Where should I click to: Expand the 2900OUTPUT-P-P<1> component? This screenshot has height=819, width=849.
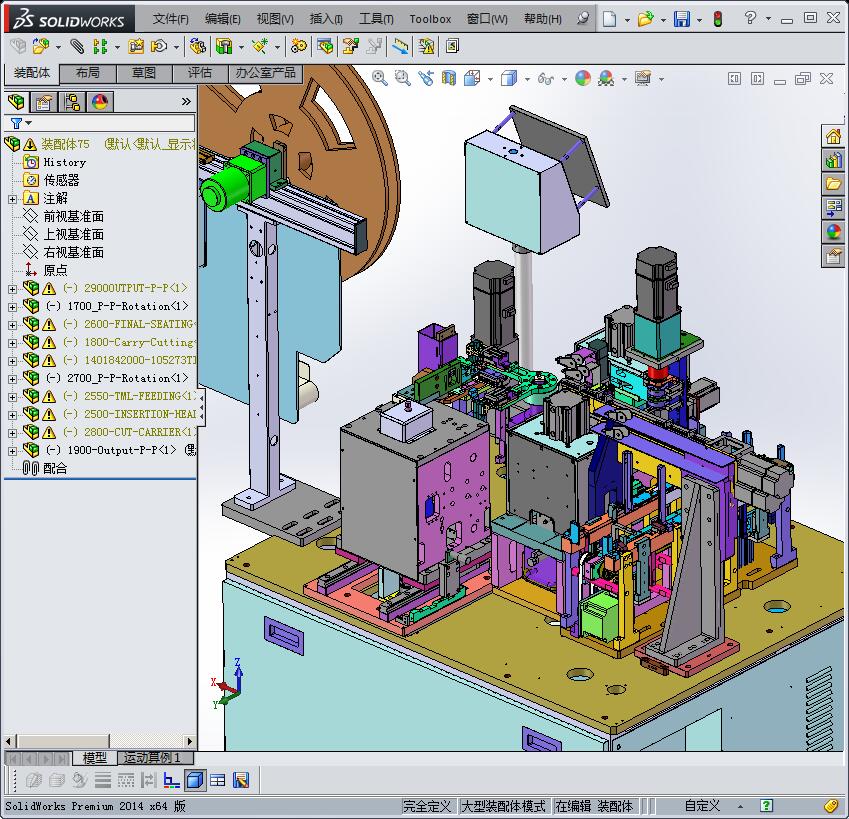[12, 289]
